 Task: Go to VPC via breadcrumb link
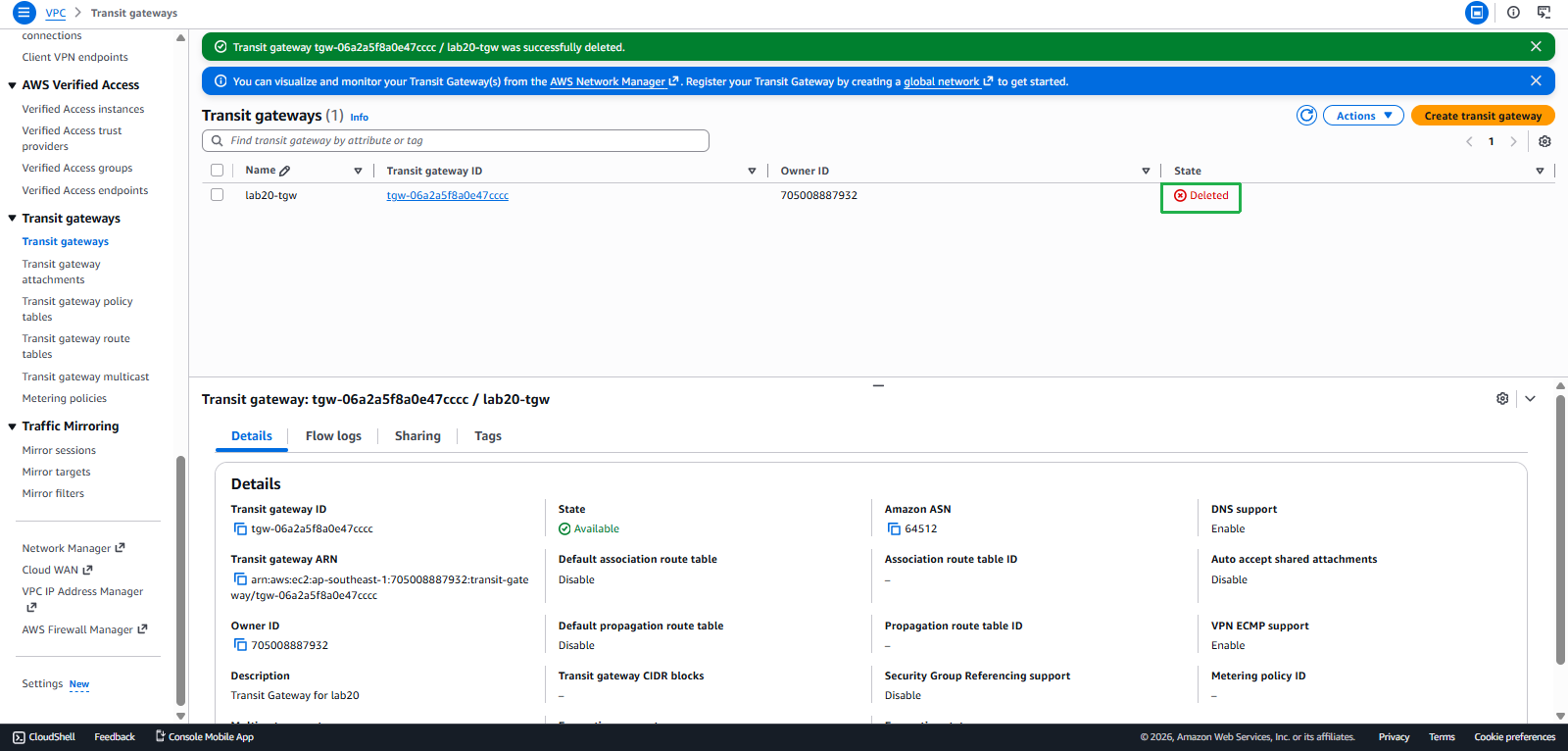coord(56,13)
